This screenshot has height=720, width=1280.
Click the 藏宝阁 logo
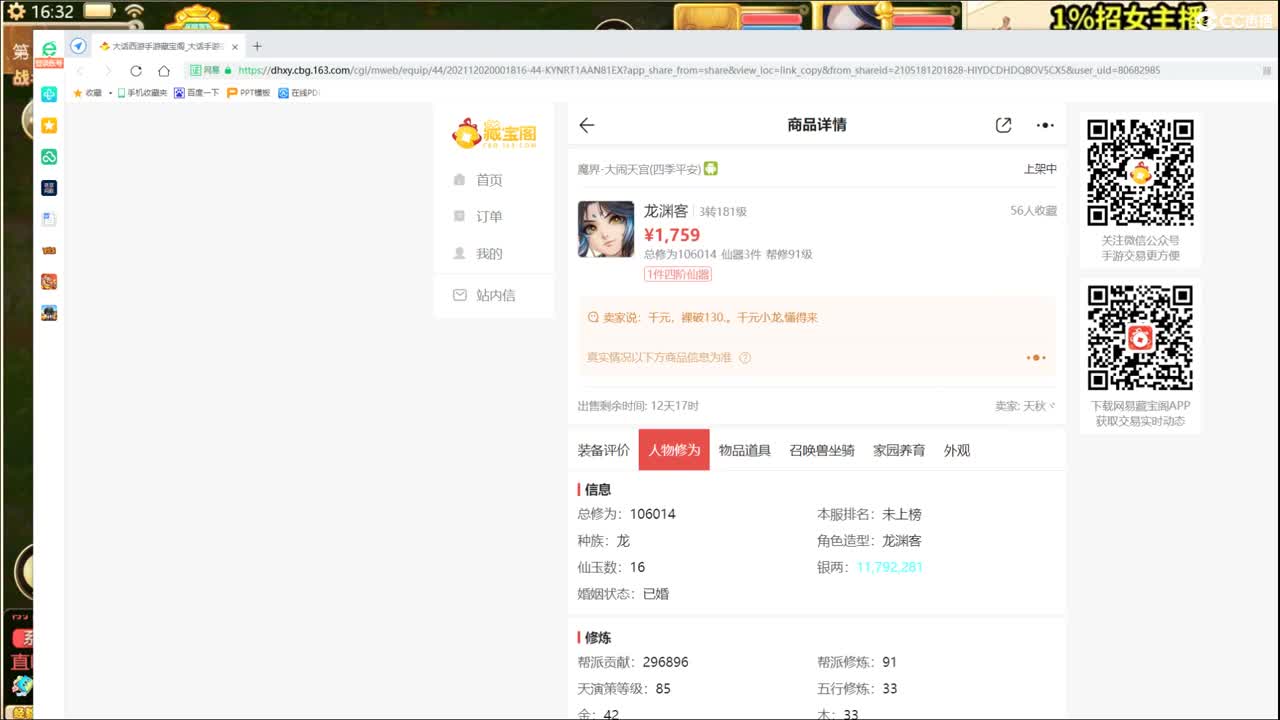tap(494, 130)
